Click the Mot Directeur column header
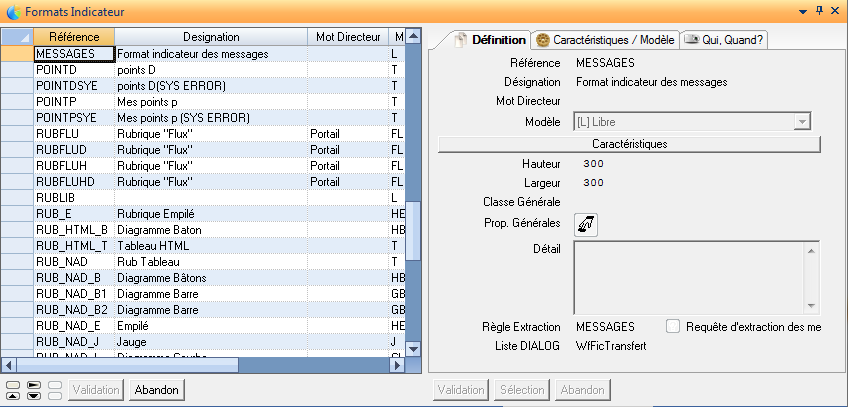The width and height of the screenshot is (848, 407). pos(346,37)
